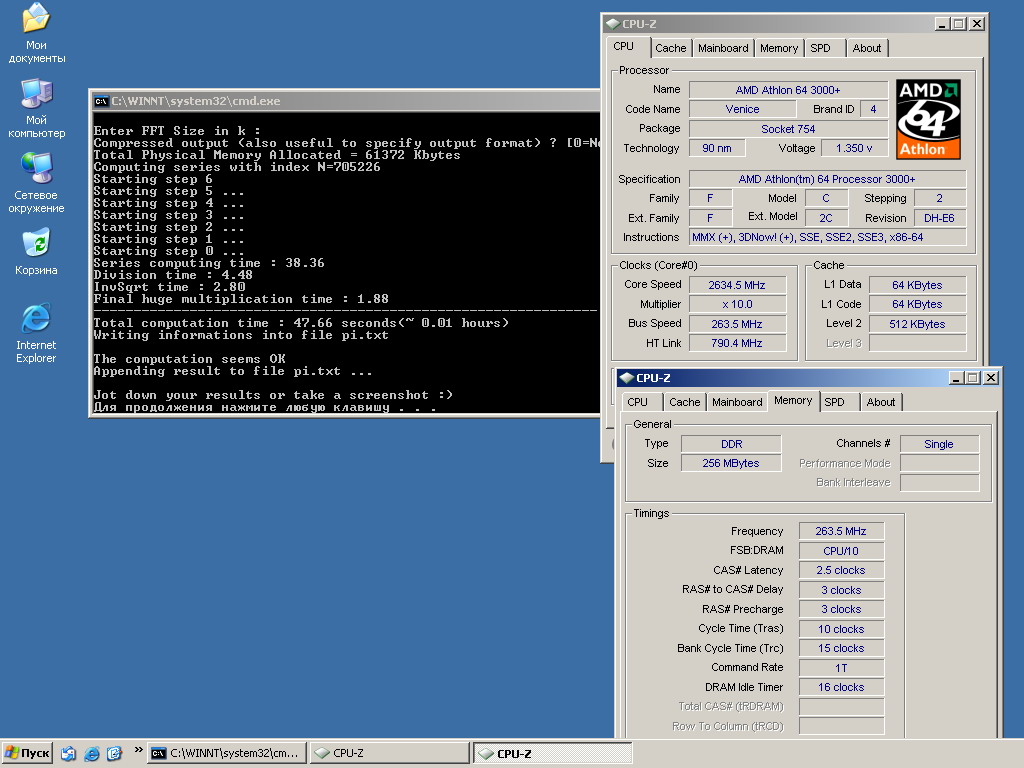
Task: Click the Channels # value 'Single'
Action: (939, 444)
